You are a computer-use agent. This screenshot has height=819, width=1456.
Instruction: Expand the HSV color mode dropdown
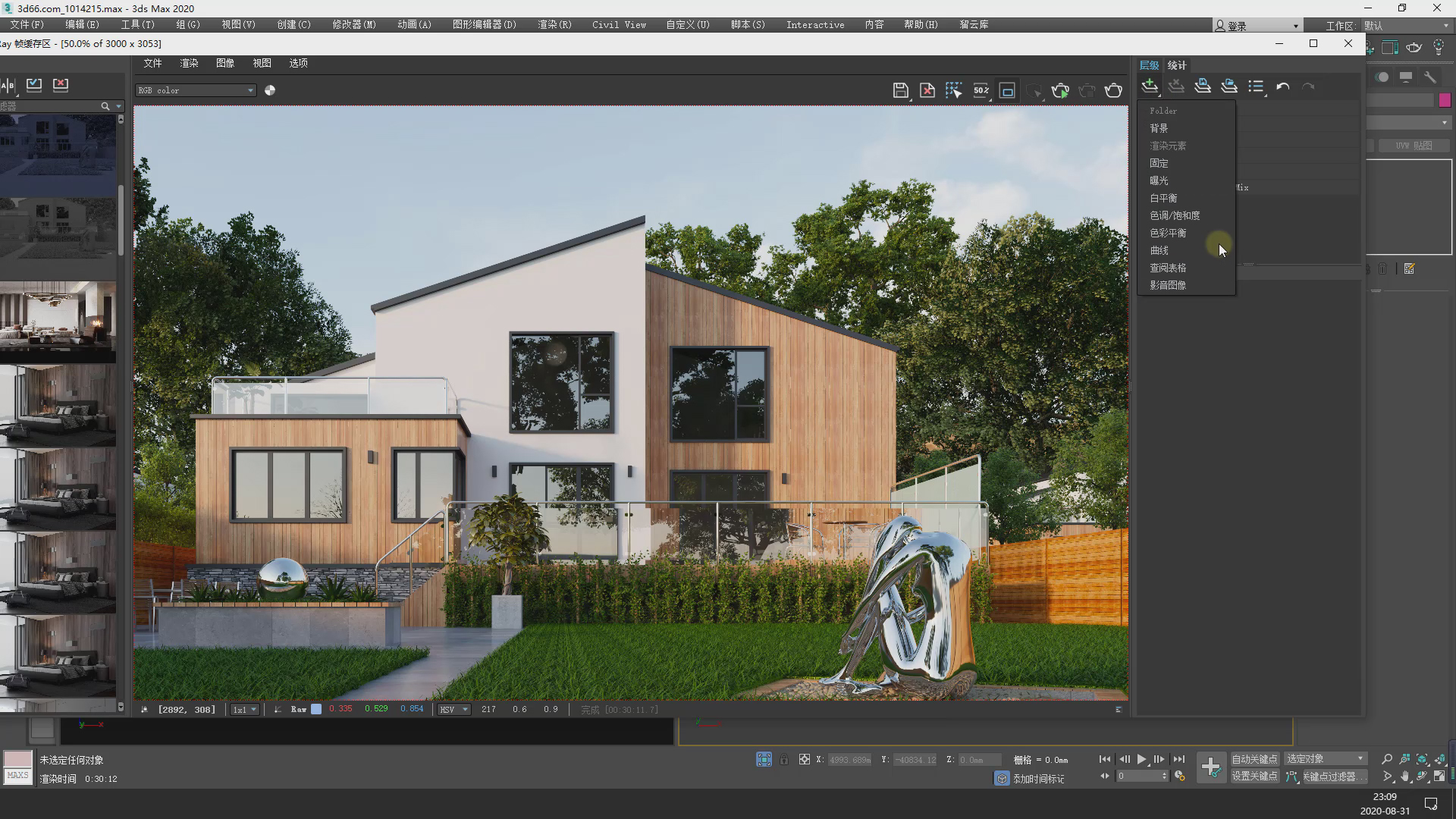tap(453, 710)
